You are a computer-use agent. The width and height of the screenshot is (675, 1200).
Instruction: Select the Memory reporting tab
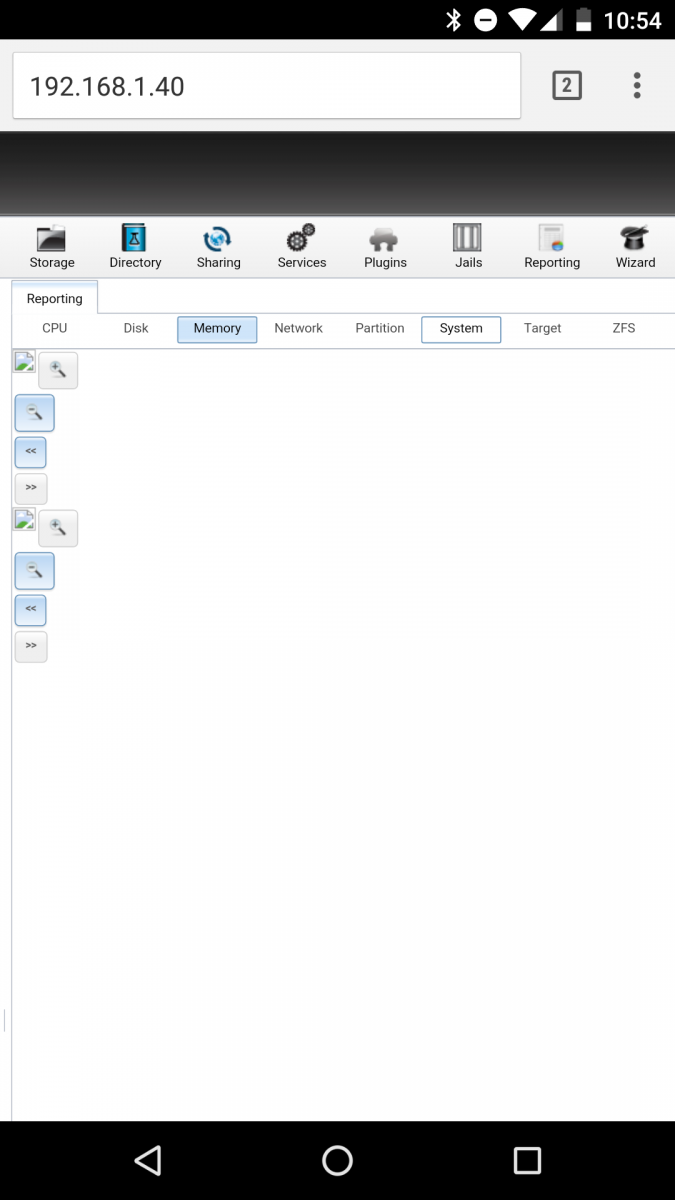tap(217, 329)
